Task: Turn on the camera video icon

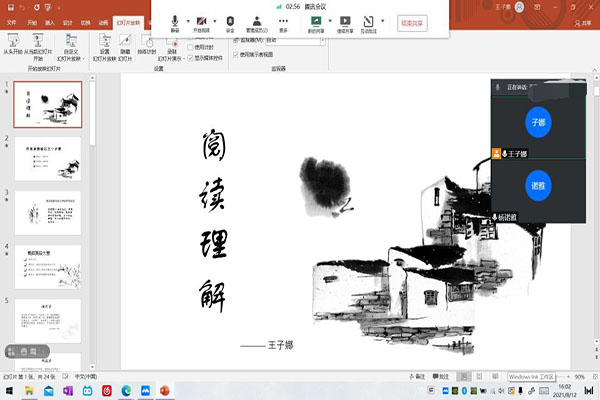Action: (203, 20)
